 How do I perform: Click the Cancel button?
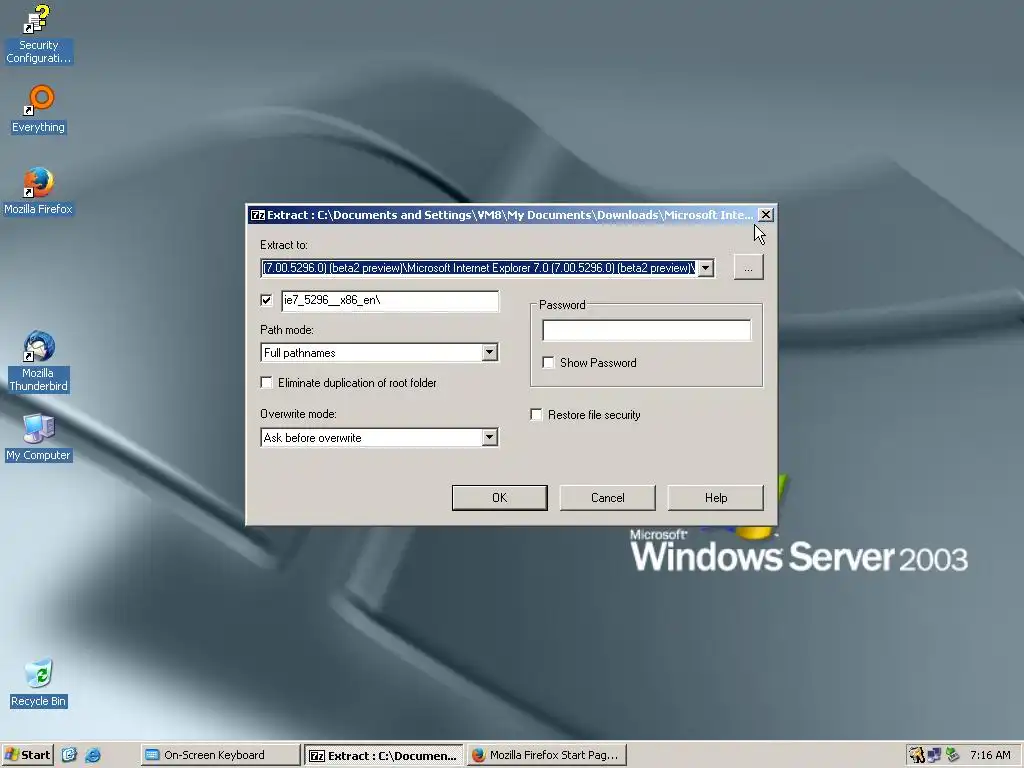607,498
